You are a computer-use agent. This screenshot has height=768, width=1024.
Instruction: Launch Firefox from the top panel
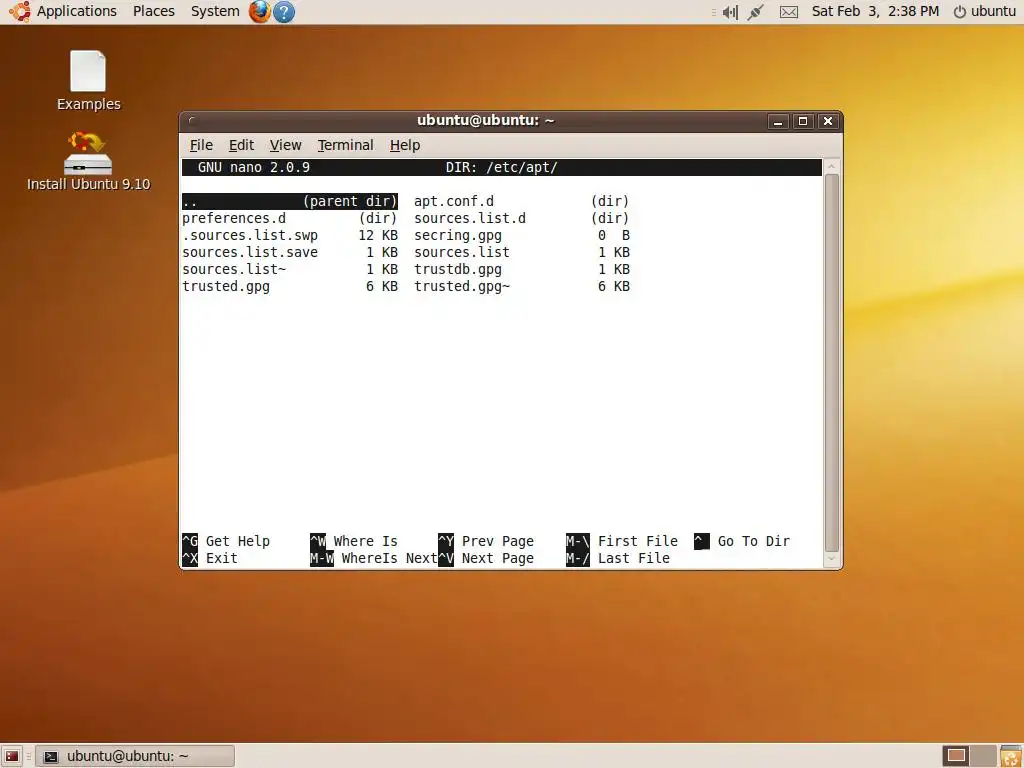click(x=259, y=11)
